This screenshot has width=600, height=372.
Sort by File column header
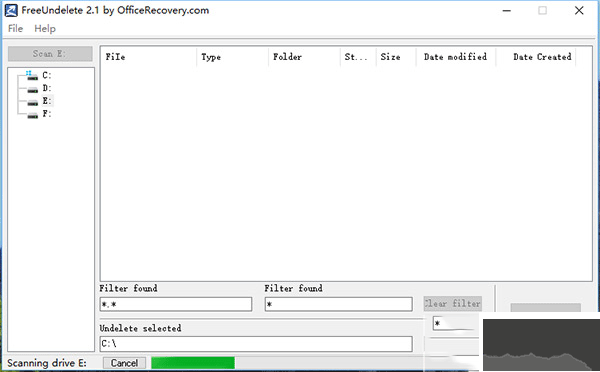149,57
